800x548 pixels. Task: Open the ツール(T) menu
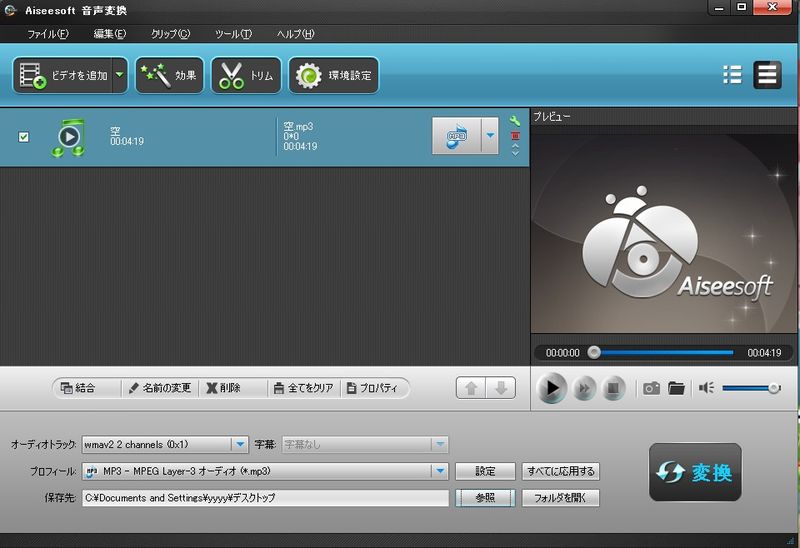click(233, 34)
